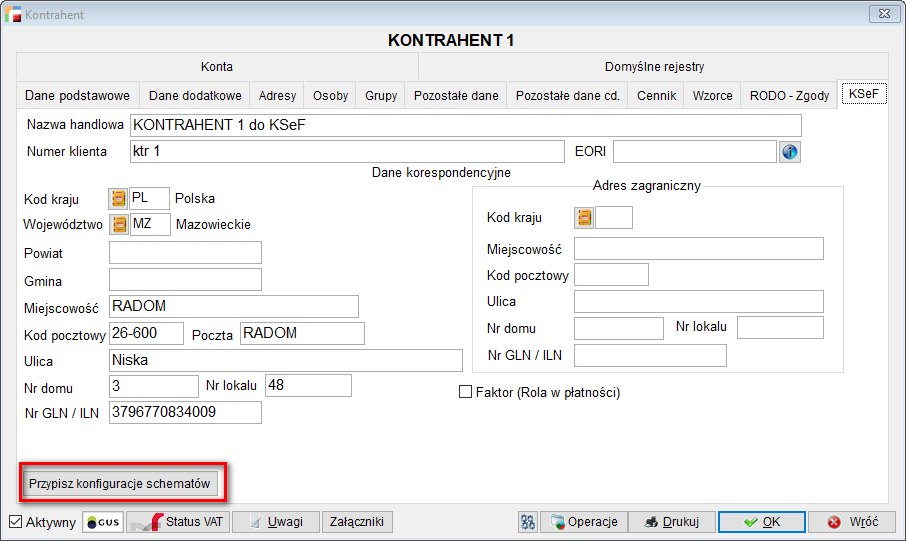The width and height of the screenshot is (906, 541).
Task: Click Przypisz konfiguracje schematów button
Action: 120,483
